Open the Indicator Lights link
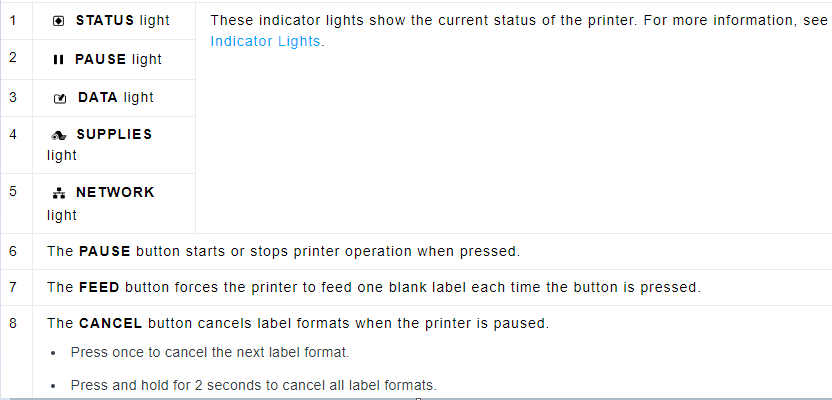 tap(266, 41)
